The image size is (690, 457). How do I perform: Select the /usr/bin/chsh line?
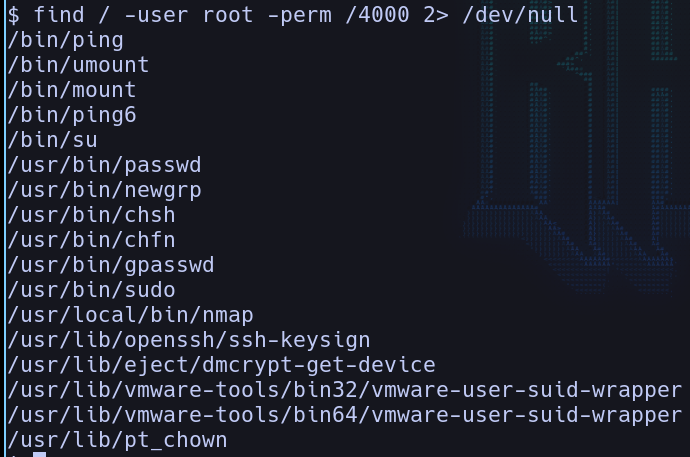click(x=90, y=215)
